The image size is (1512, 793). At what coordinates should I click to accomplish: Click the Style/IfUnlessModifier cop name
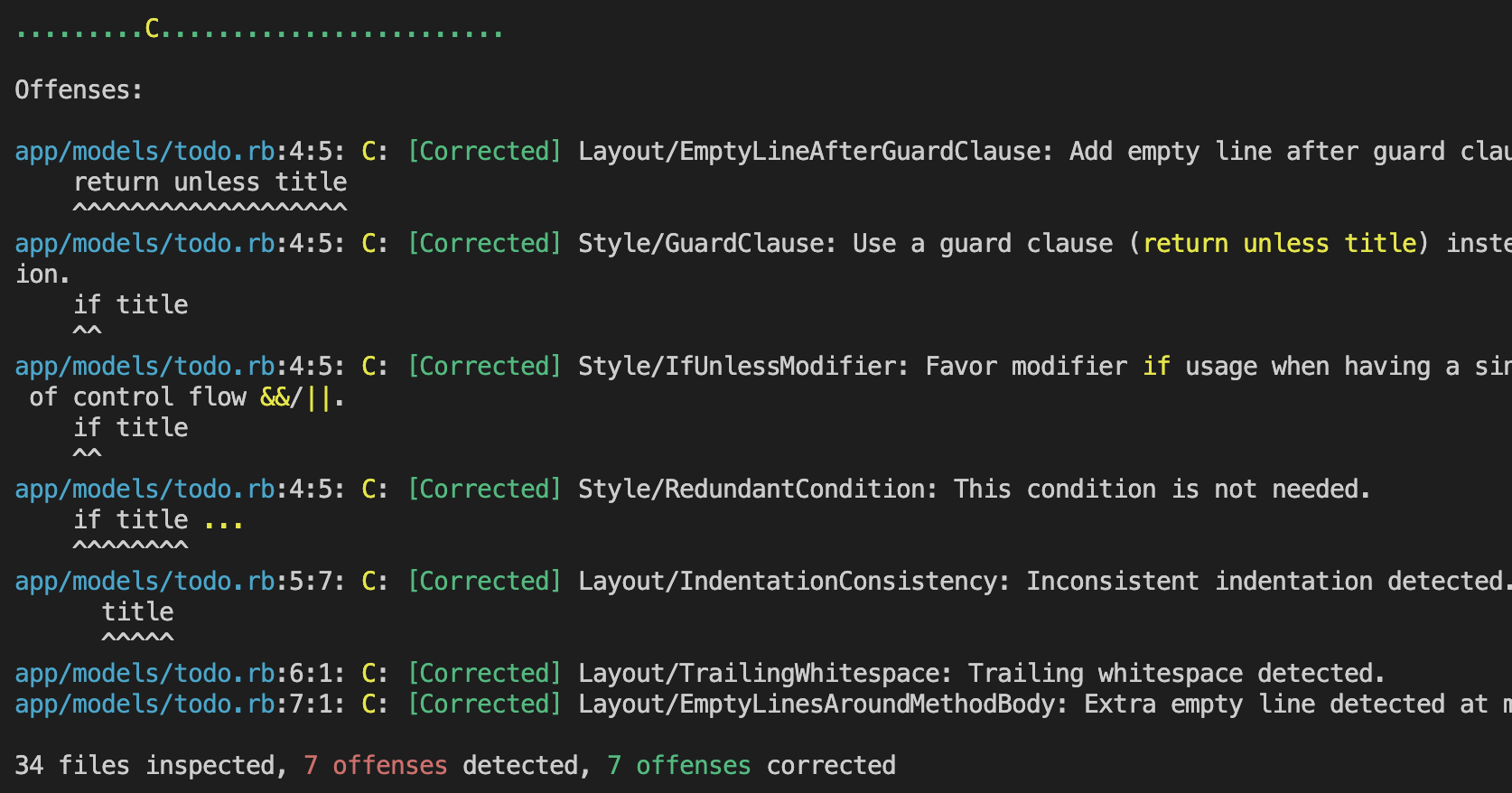(x=737, y=367)
